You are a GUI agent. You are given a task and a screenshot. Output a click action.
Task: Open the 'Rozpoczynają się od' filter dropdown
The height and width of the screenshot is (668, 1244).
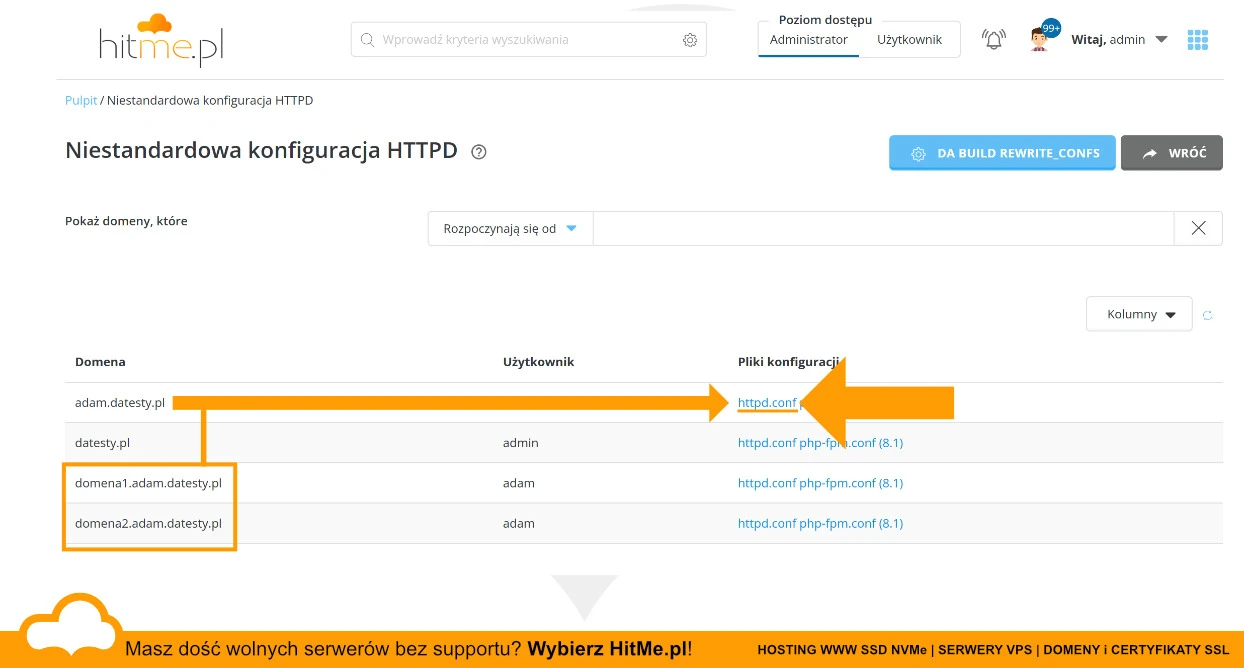tap(510, 228)
